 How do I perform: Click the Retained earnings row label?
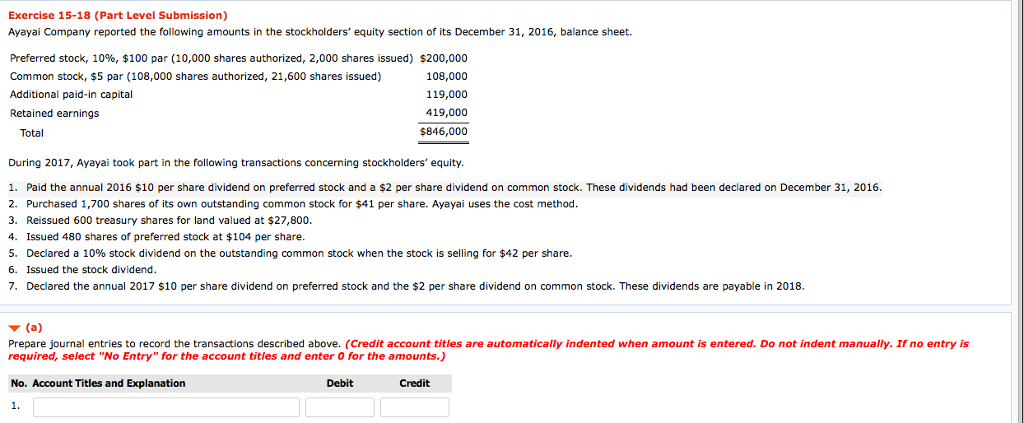click(x=55, y=113)
